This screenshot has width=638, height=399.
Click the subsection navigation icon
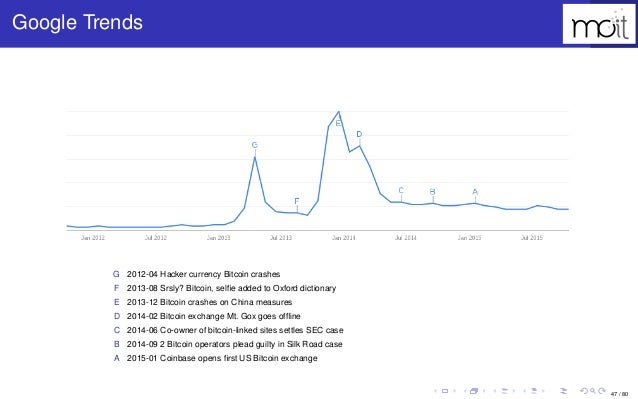505,391
